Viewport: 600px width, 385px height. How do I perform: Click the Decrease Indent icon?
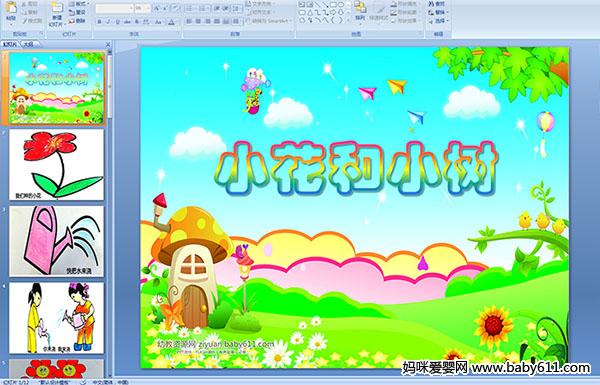point(217,8)
